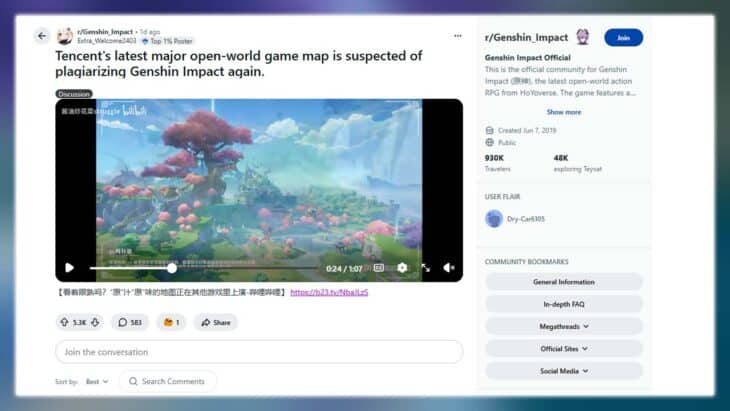
Task: Unmute the video audio
Action: point(449,268)
